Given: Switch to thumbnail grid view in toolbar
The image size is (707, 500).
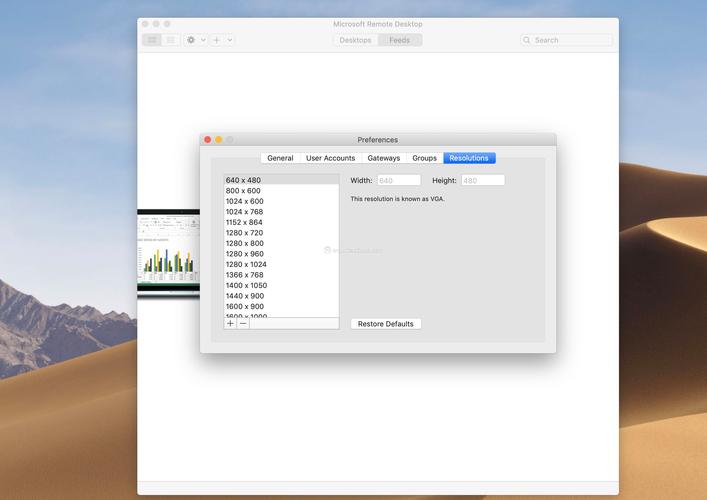Looking at the screenshot, I should [x=152, y=40].
